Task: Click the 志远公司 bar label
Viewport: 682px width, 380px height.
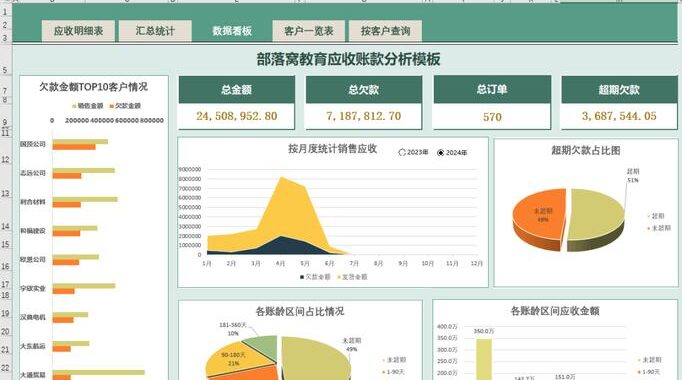Action: point(33,173)
